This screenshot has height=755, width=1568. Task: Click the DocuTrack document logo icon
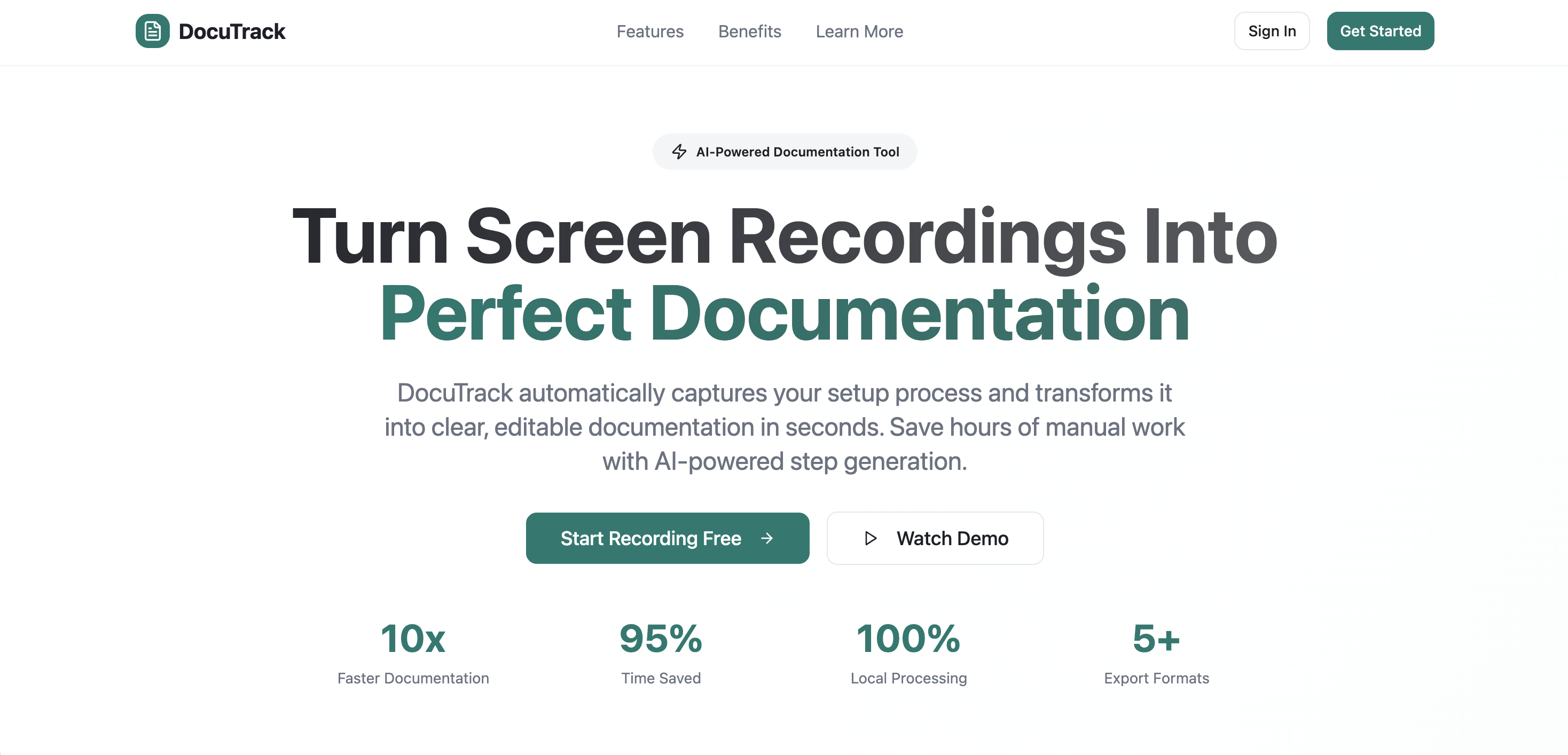(152, 31)
